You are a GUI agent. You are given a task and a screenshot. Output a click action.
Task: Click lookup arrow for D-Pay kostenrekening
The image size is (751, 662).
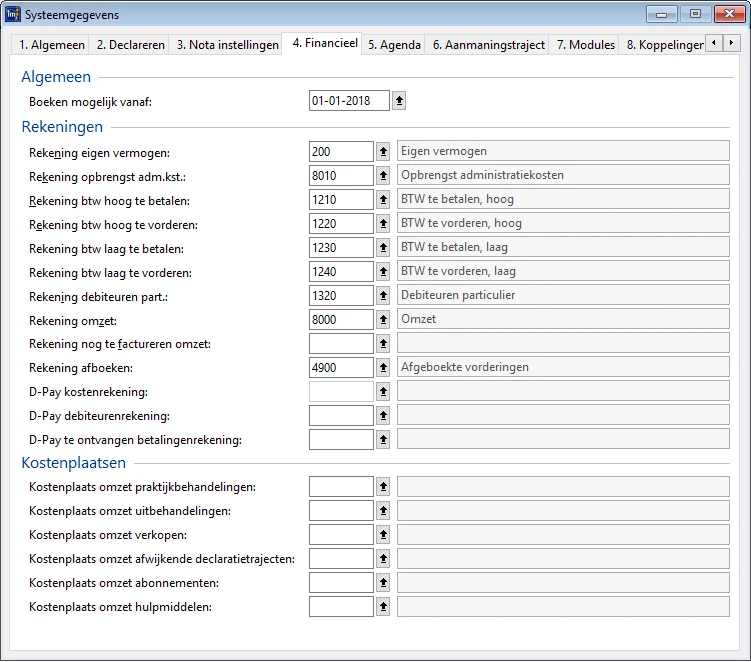[382, 391]
